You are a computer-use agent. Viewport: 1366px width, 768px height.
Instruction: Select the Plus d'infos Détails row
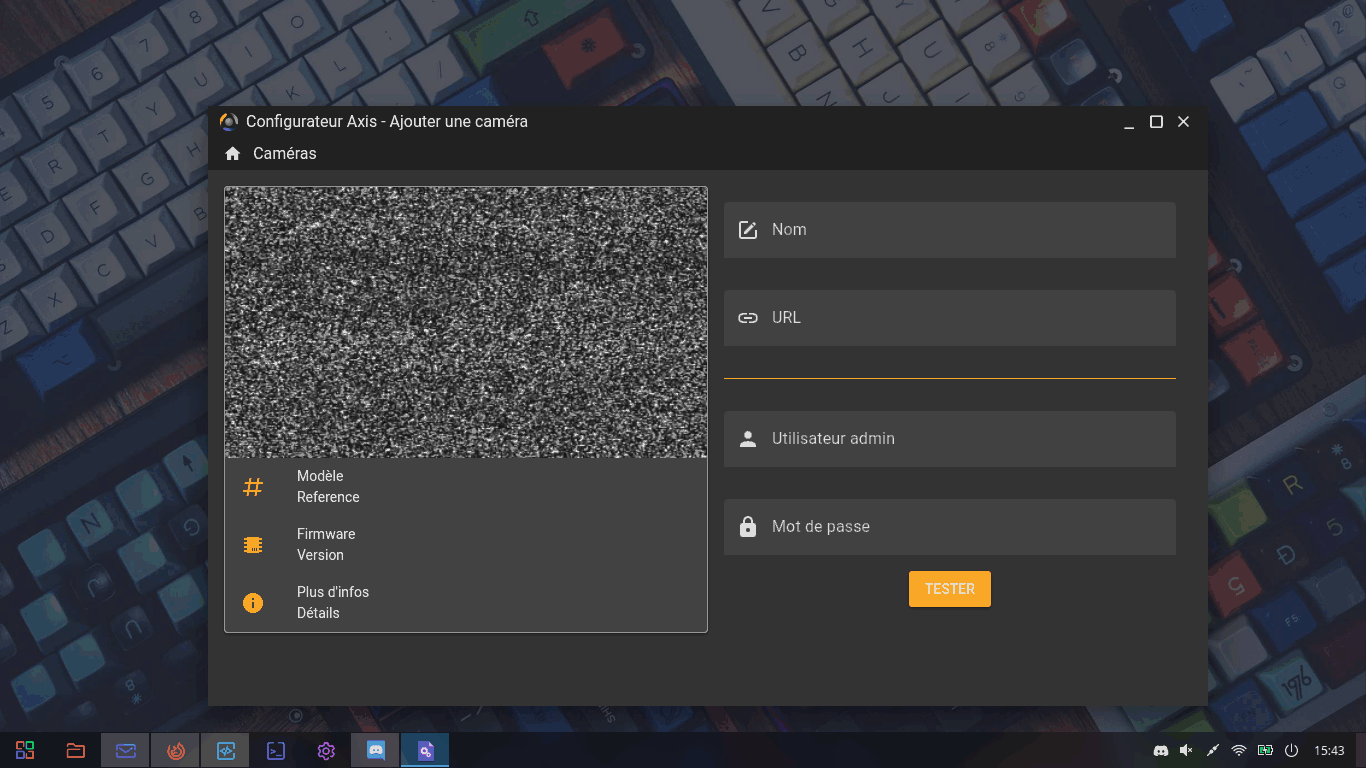tap(466, 603)
